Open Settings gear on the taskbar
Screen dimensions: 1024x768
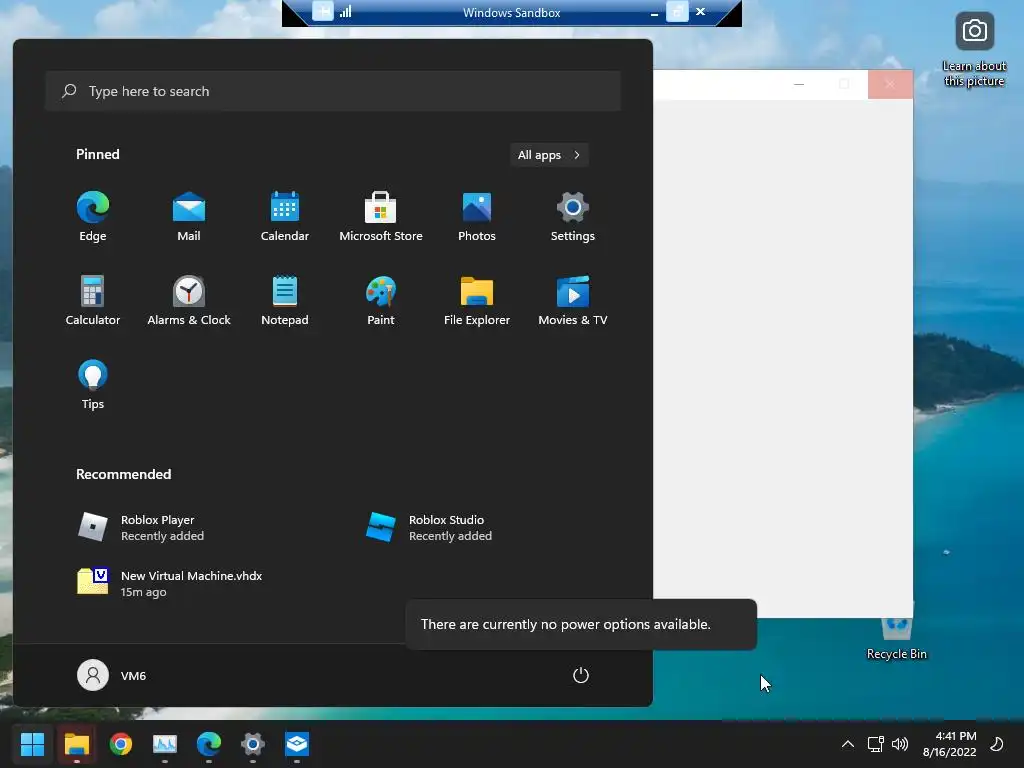tap(253, 744)
